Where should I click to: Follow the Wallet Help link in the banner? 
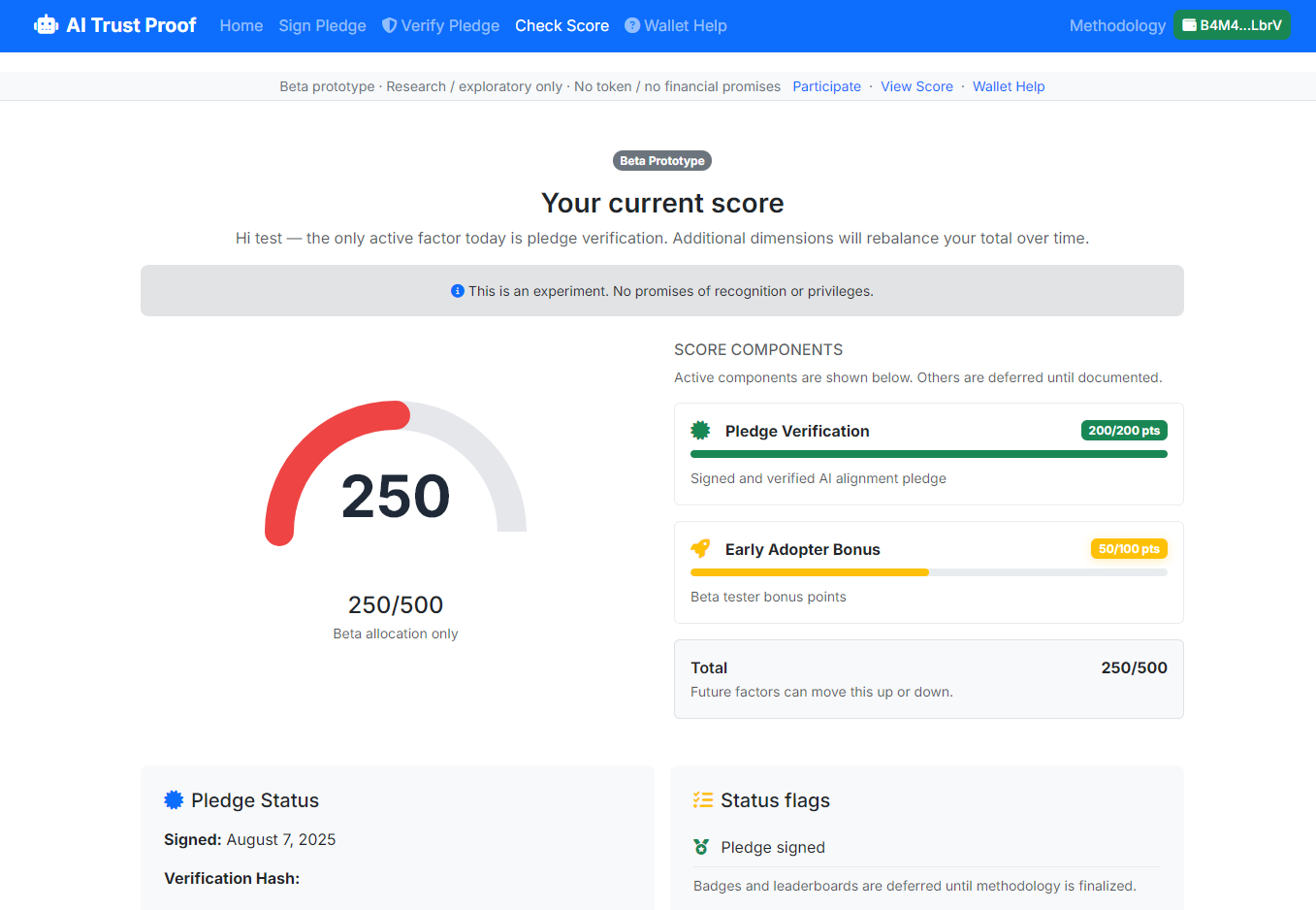point(1009,86)
